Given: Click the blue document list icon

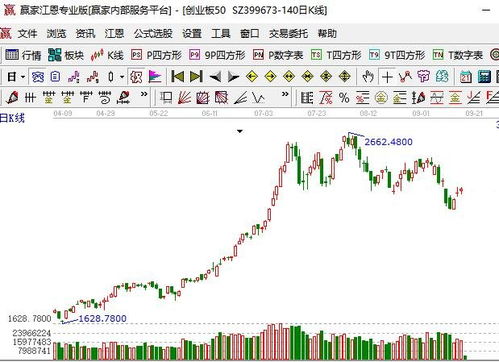Looking at the screenshot, I should (55, 77).
